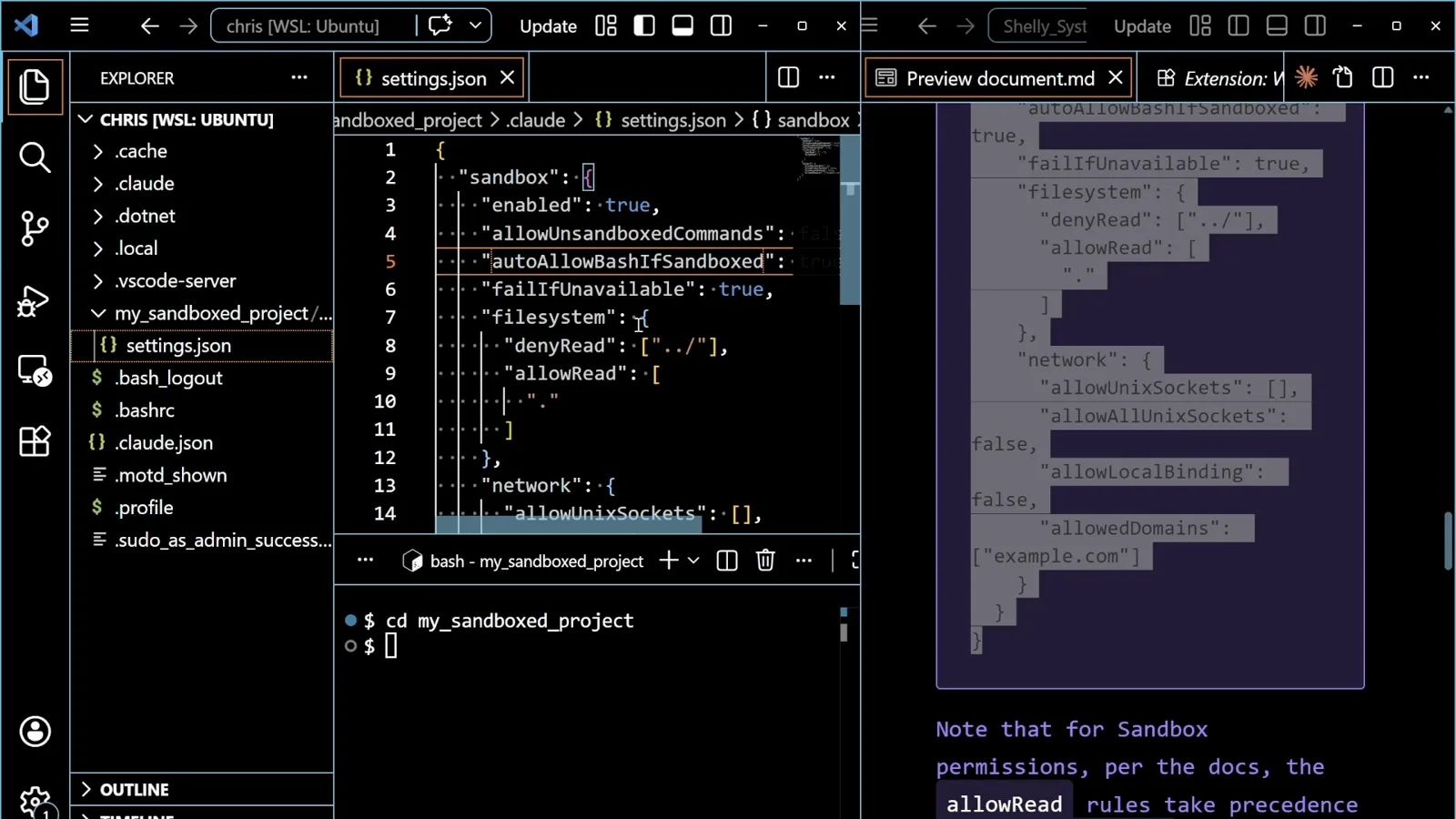Expand the .dotnet folder
Viewport: 1456px width, 819px height.
click(202, 216)
